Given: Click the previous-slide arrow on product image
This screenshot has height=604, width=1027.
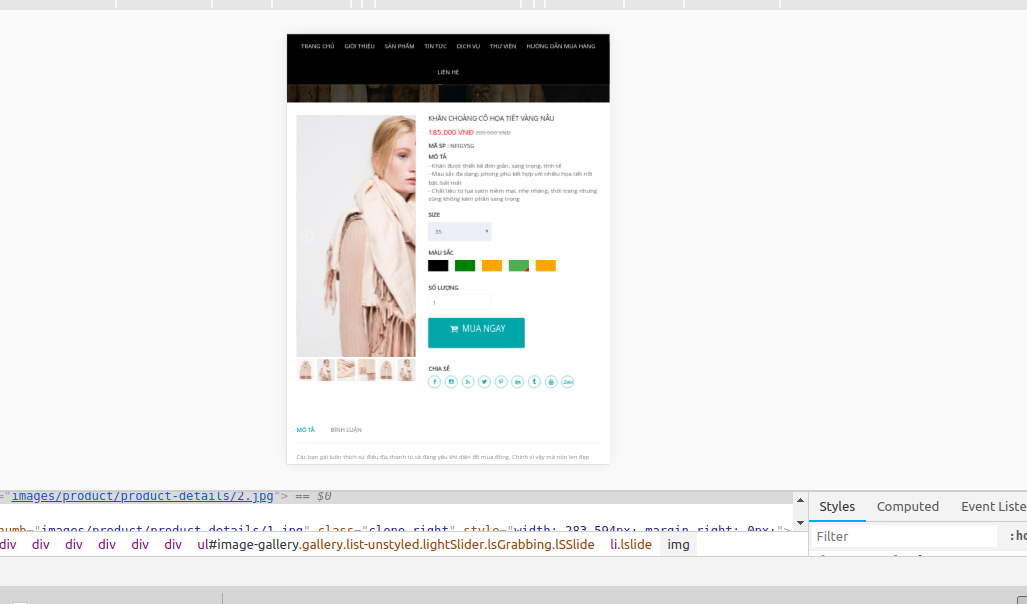Looking at the screenshot, I should coord(306,236).
